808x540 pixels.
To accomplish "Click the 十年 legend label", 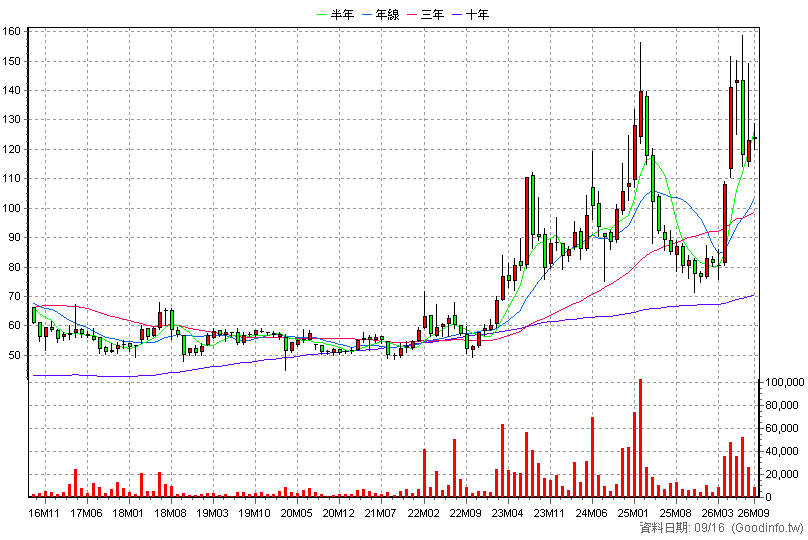I will pyautogui.click(x=477, y=14).
